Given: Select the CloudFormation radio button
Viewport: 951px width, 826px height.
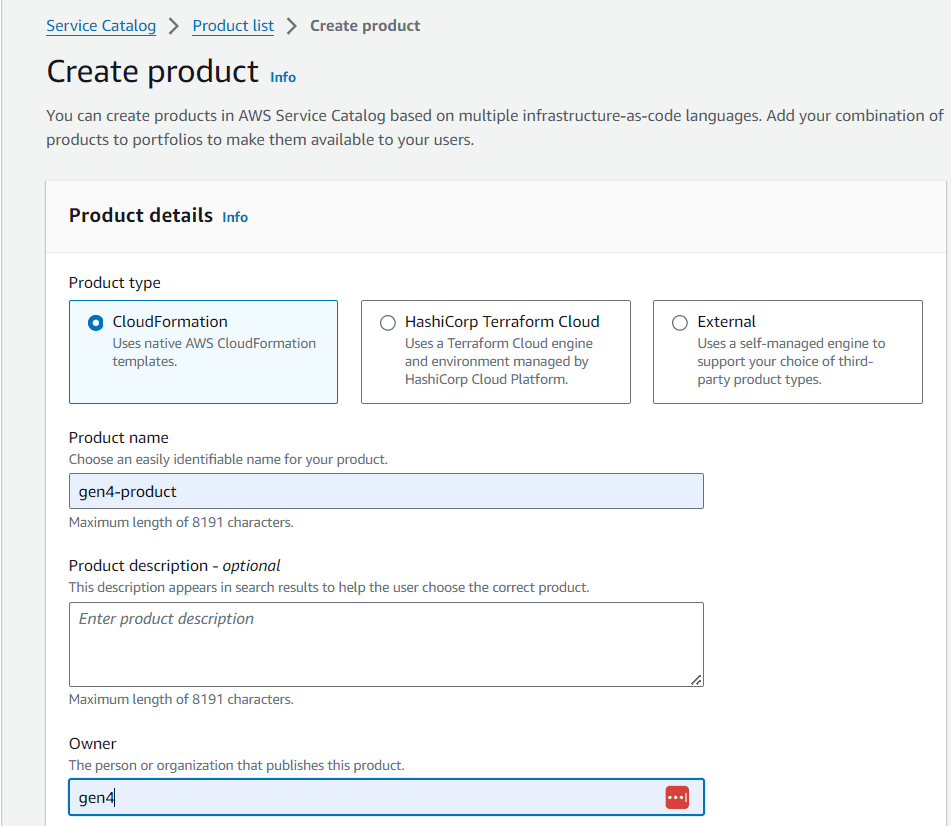Looking at the screenshot, I should (95, 323).
